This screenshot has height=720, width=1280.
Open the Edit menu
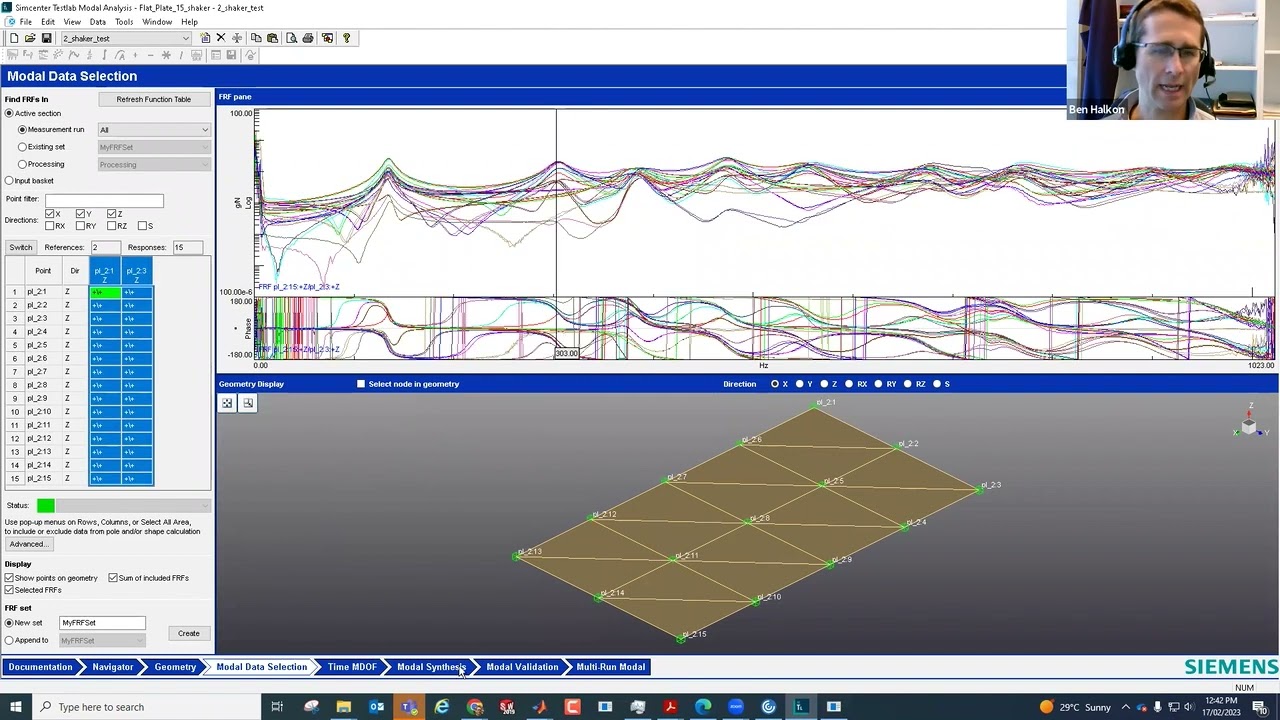coord(48,21)
